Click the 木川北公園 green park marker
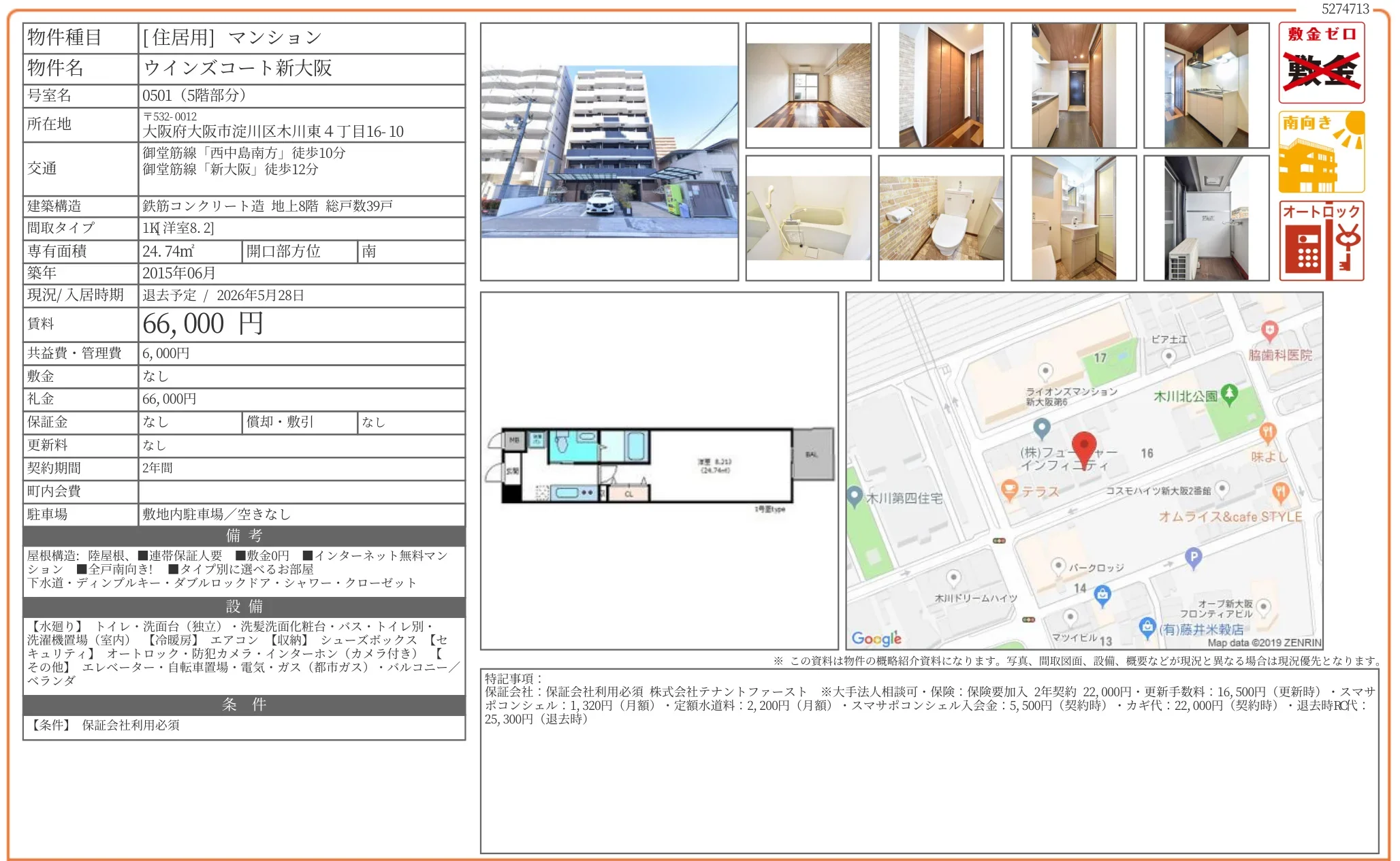The image size is (1400, 861). point(1229,394)
